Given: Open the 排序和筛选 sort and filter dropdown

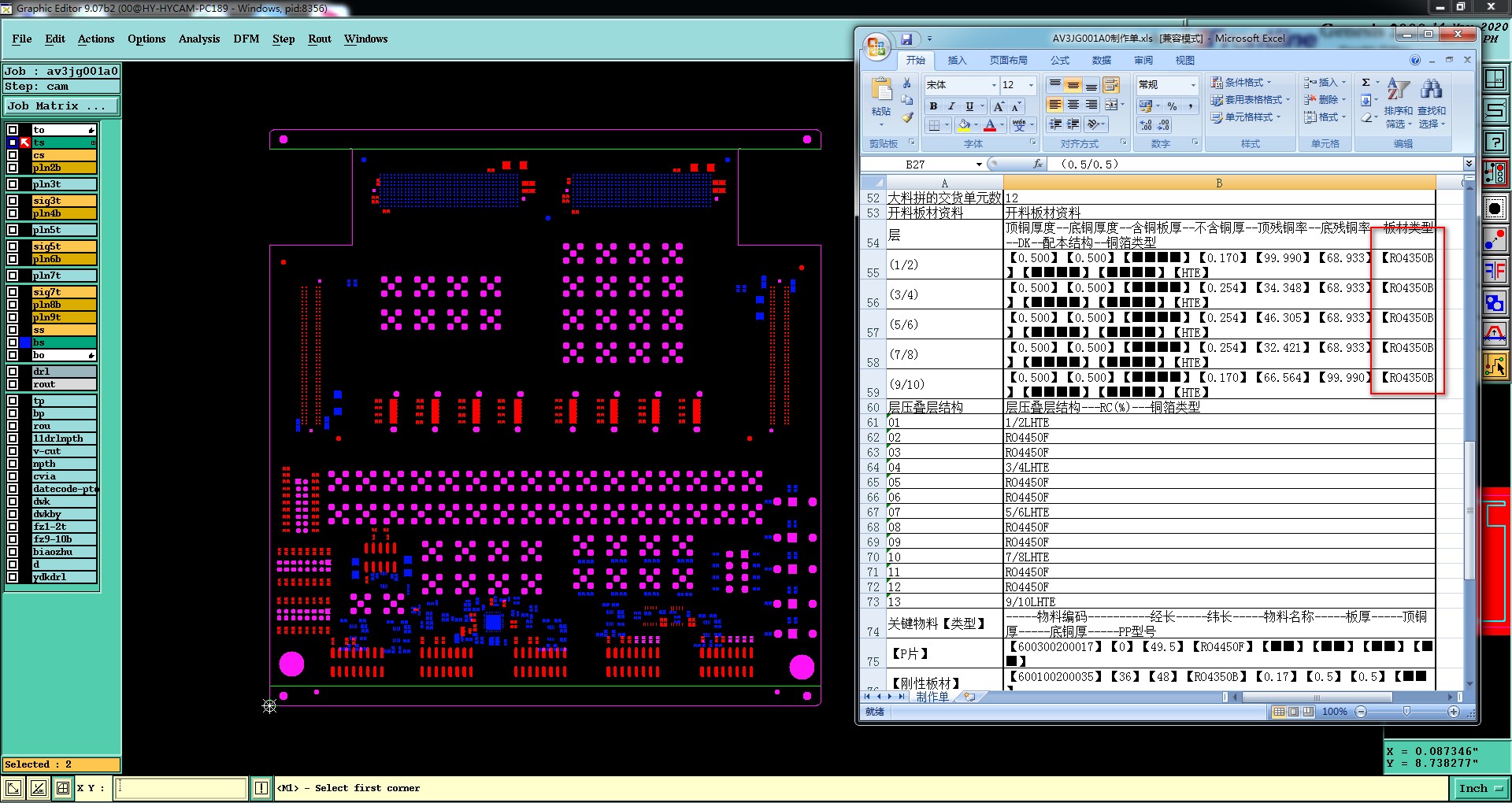Looking at the screenshot, I should pyautogui.click(x=1398, y=103).
